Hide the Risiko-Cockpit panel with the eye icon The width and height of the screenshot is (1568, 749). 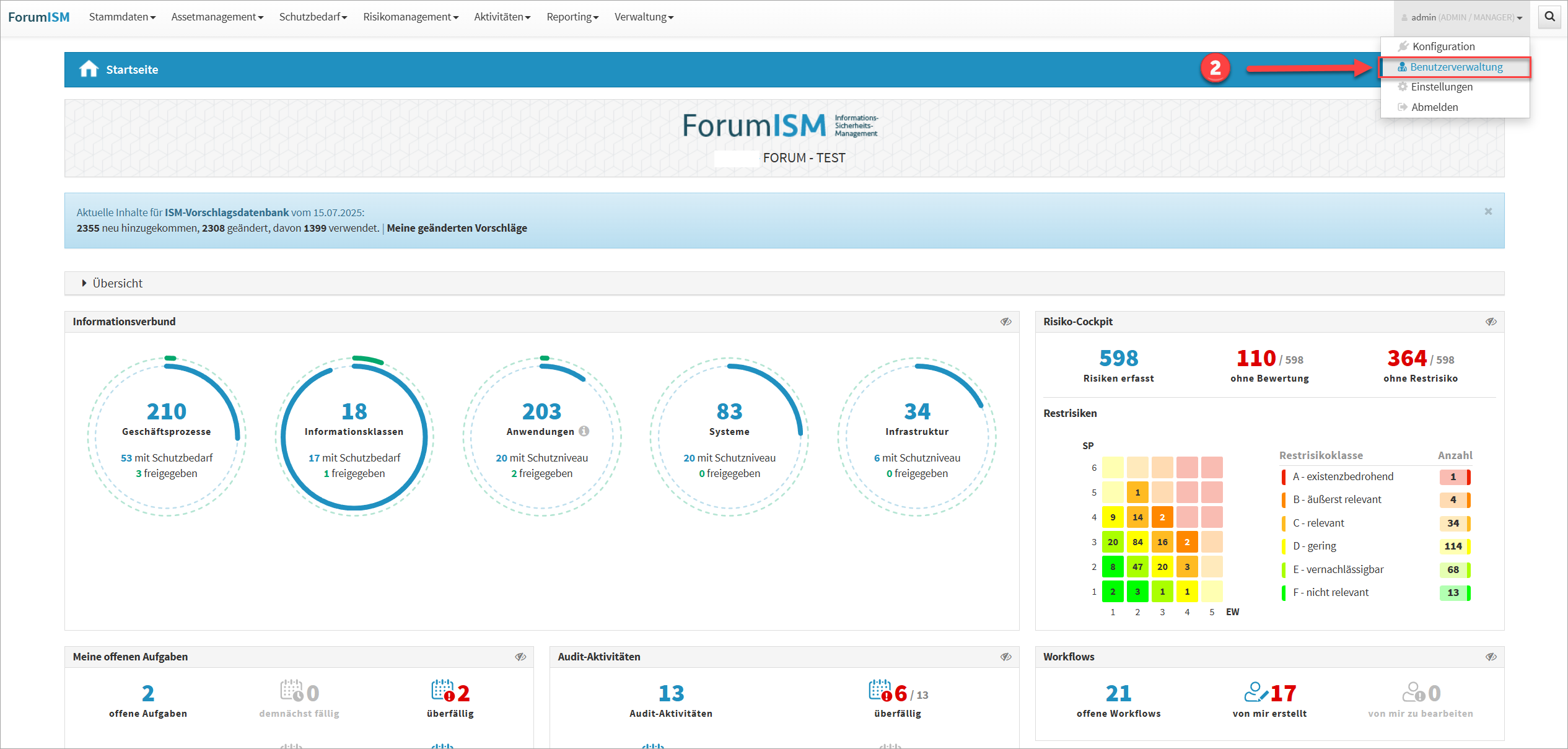[x=1491, y=322]
